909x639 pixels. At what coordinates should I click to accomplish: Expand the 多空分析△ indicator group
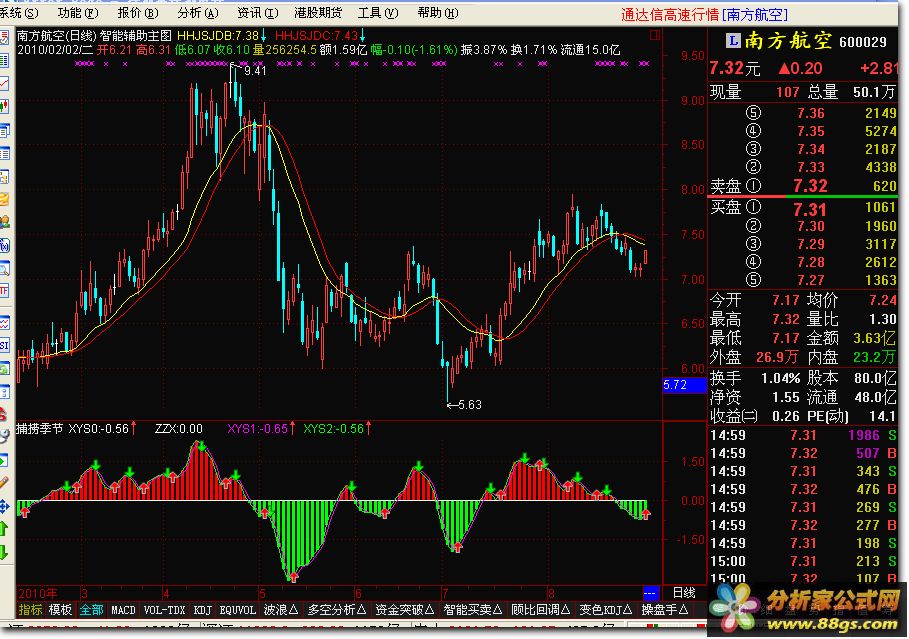point(336,609)
